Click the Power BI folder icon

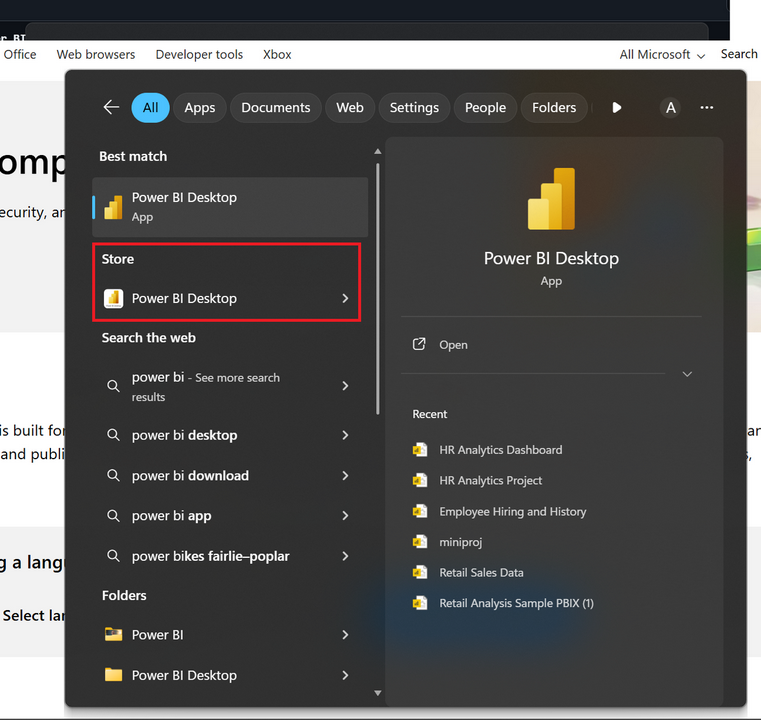[x=114, y=634]
